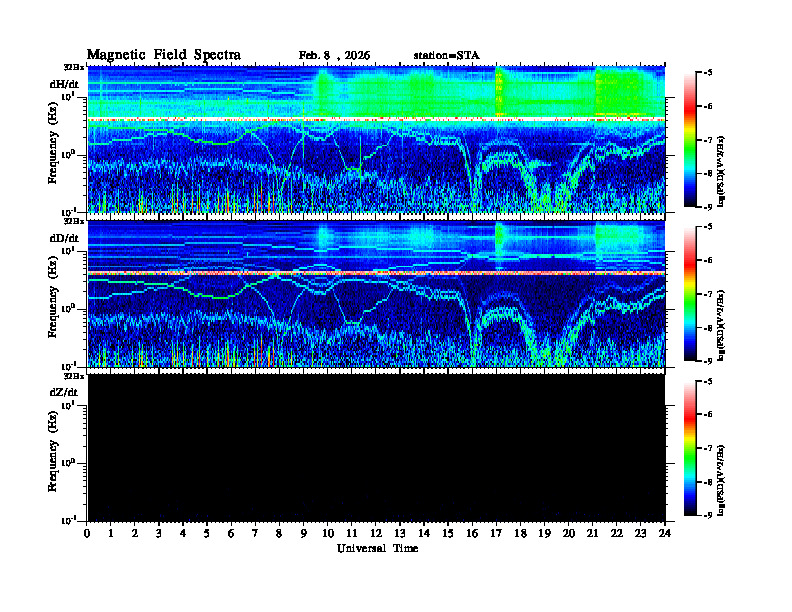Click the dD/dt spectrogram plot area
The height and width of the screenshot is (612, 792).
376,293
